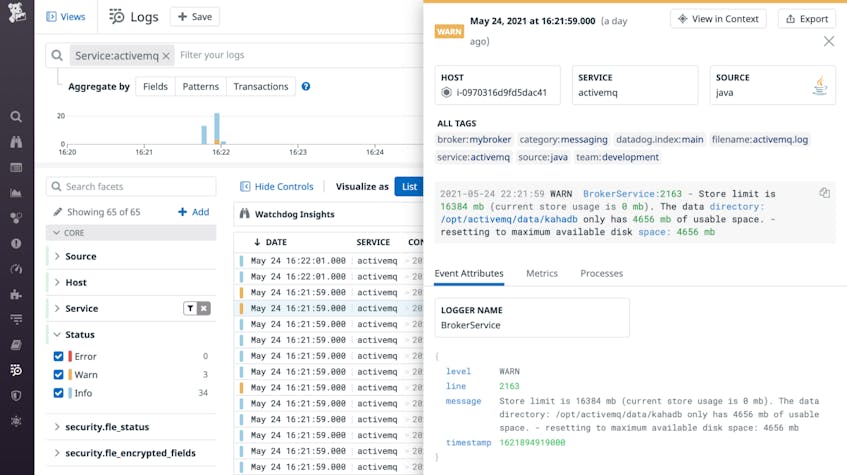
Task: Copy the log message via copy icon
Action: 824,193
